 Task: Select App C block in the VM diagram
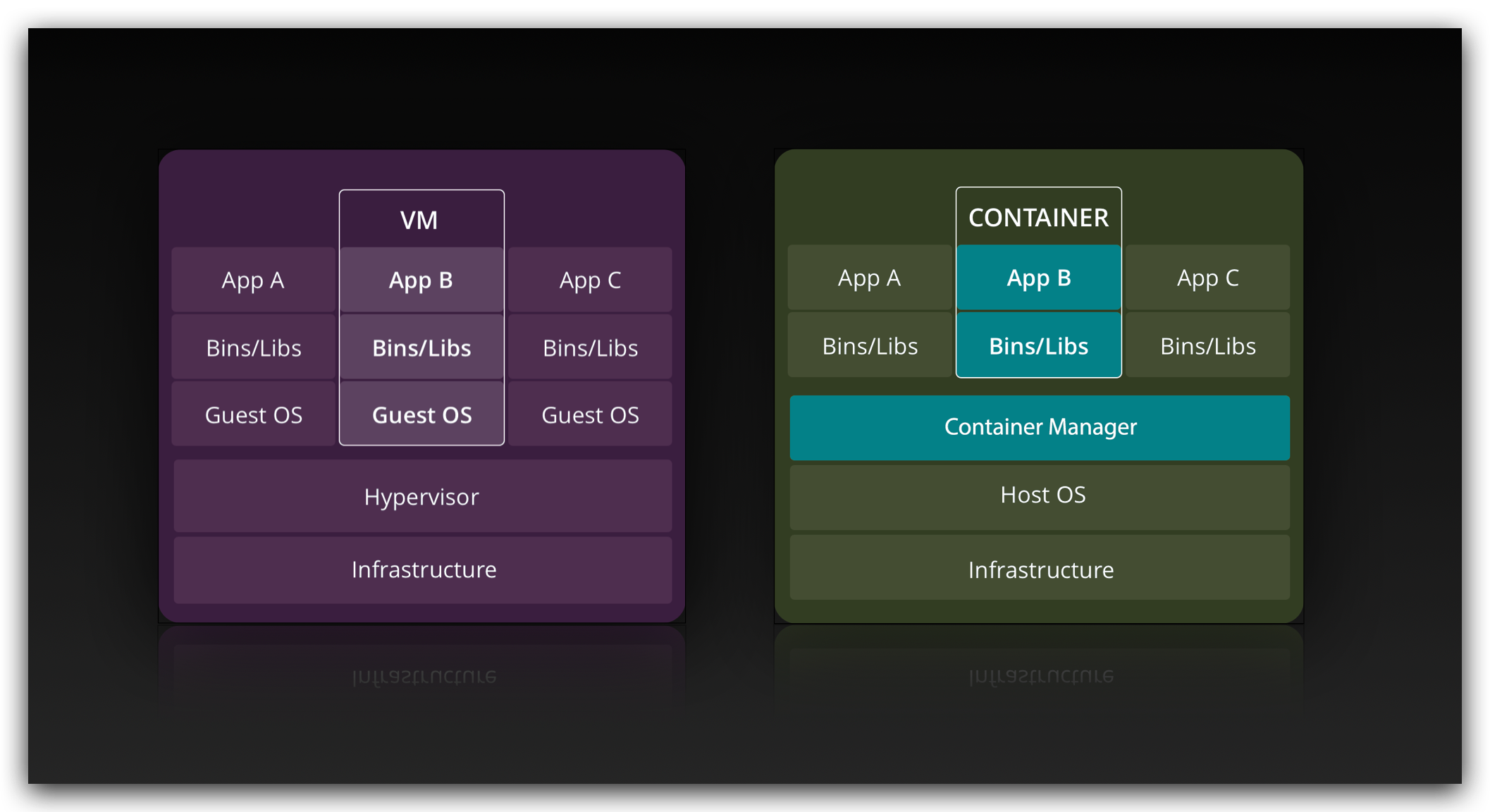tap(590, 280)
